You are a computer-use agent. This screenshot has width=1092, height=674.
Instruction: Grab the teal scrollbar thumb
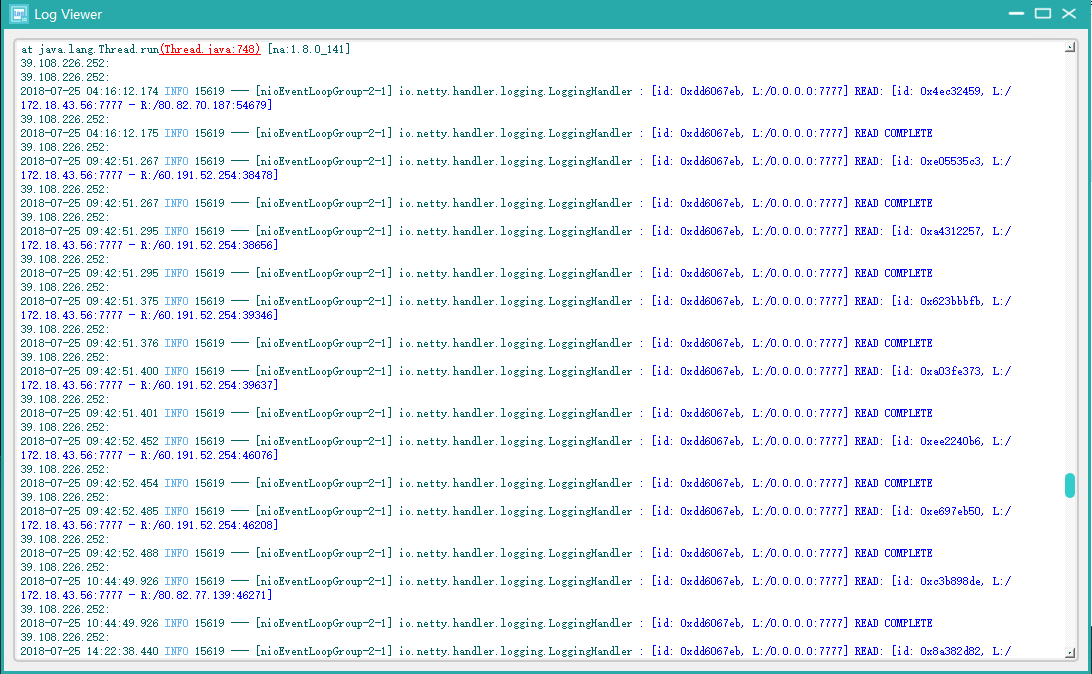point(1068,484)
